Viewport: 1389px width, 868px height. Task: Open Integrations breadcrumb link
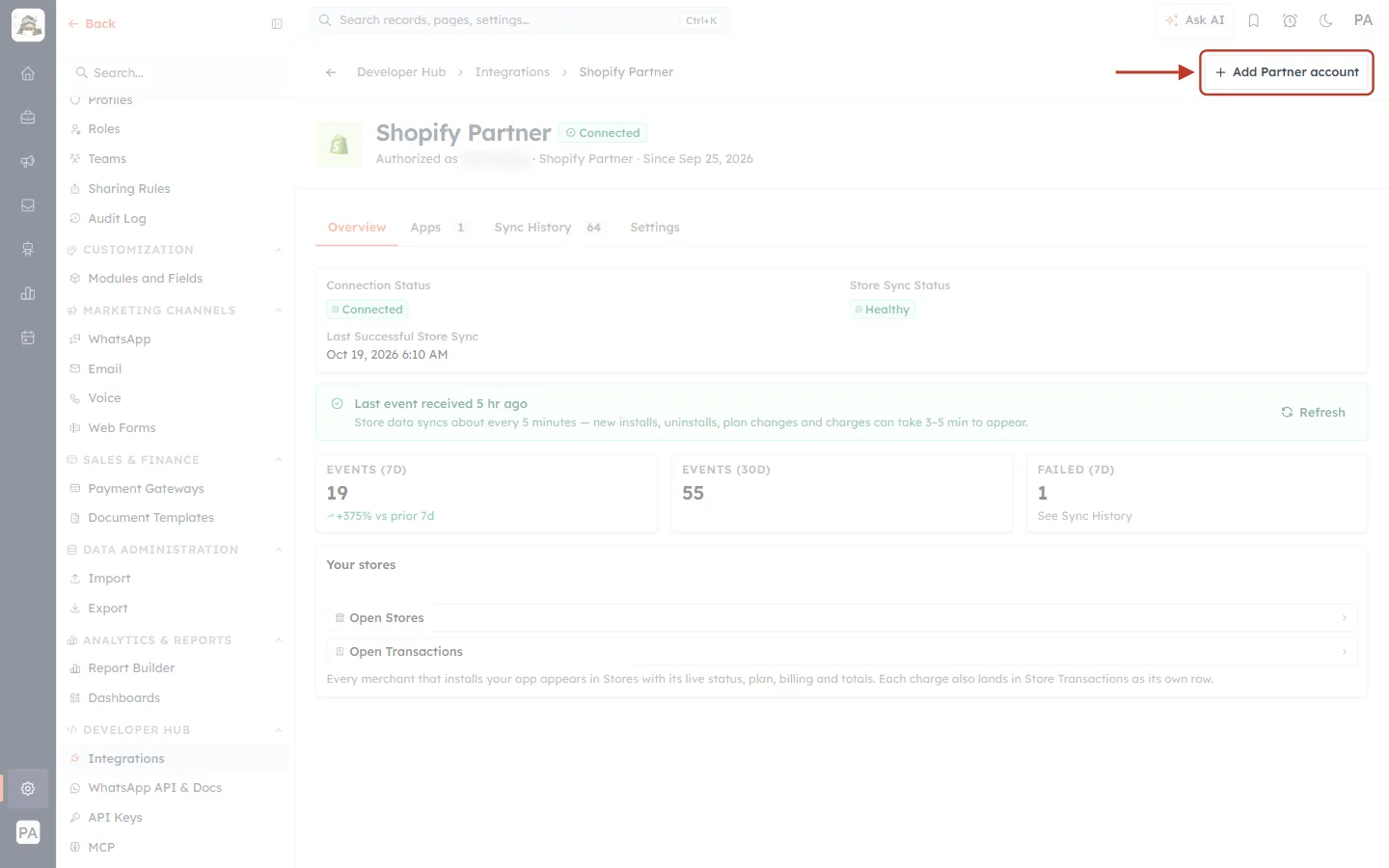coord(512,72)
